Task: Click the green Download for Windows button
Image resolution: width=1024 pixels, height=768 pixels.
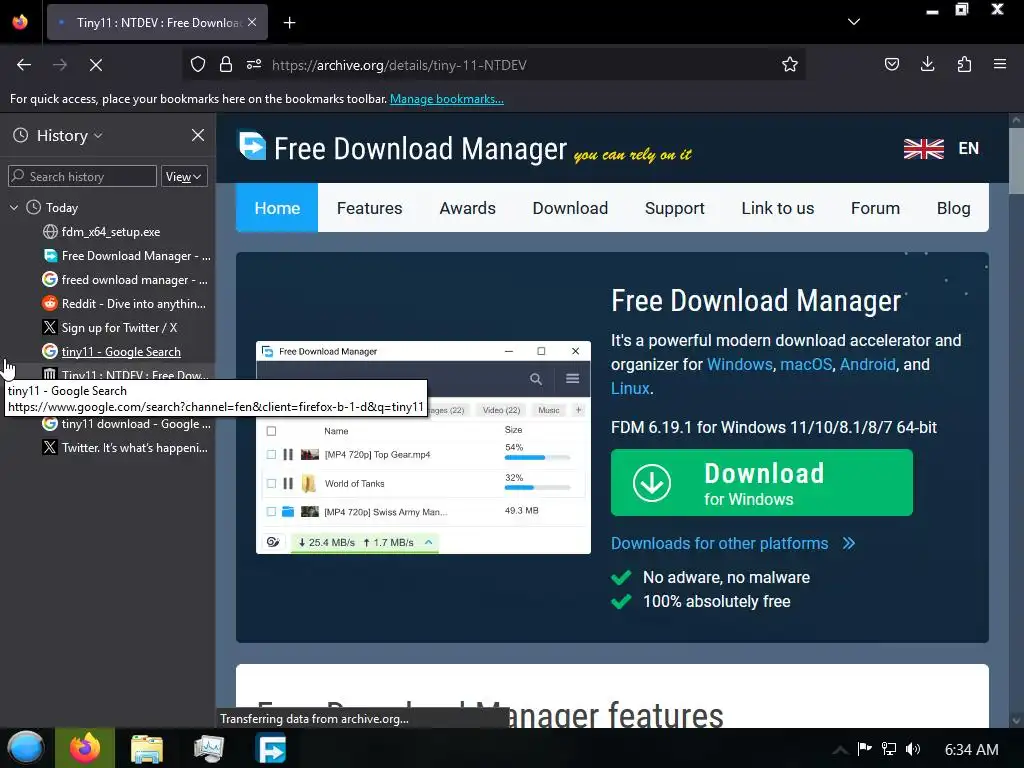Action: click(x=761, y=483)
